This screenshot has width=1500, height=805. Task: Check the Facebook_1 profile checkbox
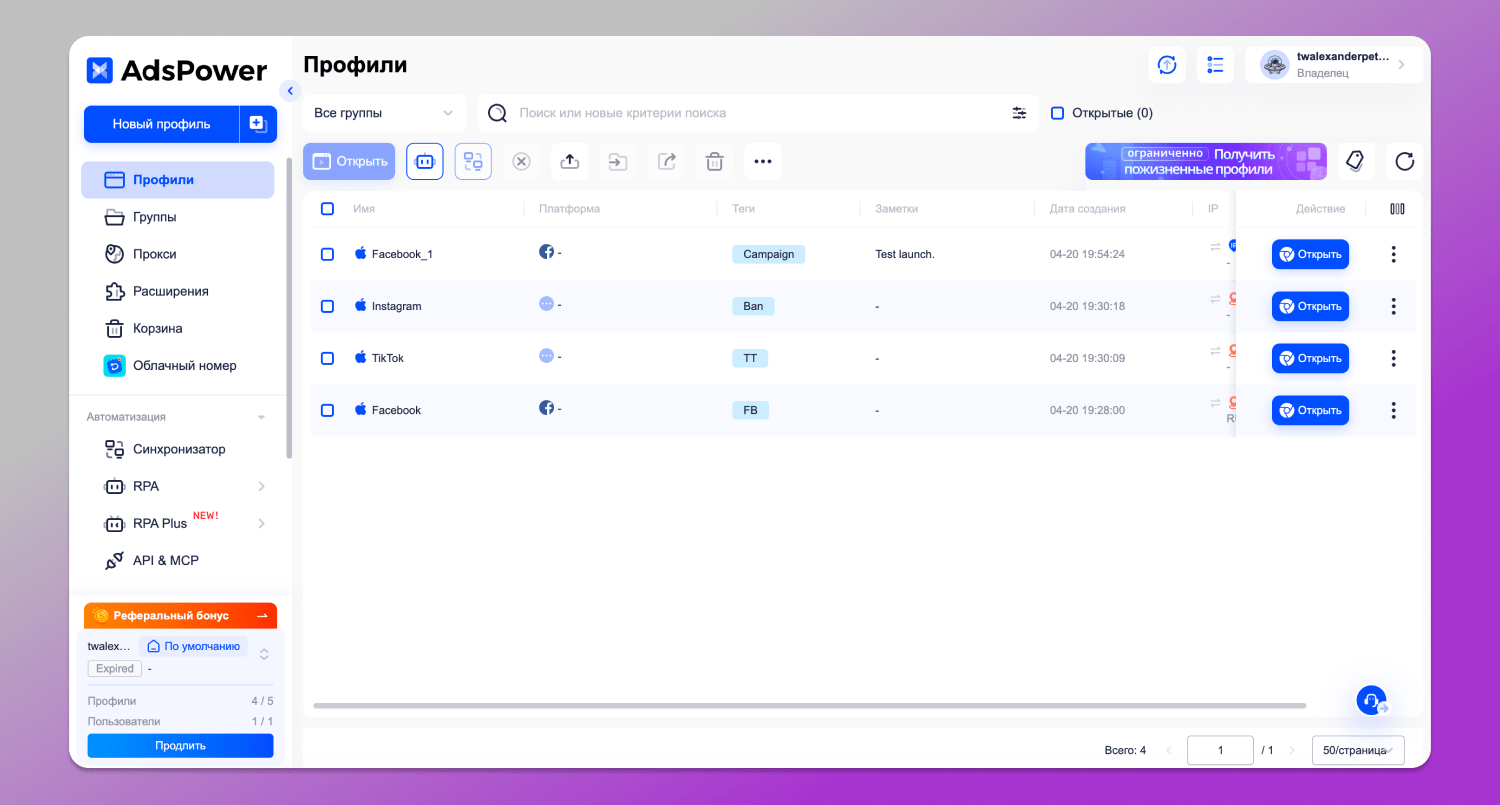coord(327,254)
